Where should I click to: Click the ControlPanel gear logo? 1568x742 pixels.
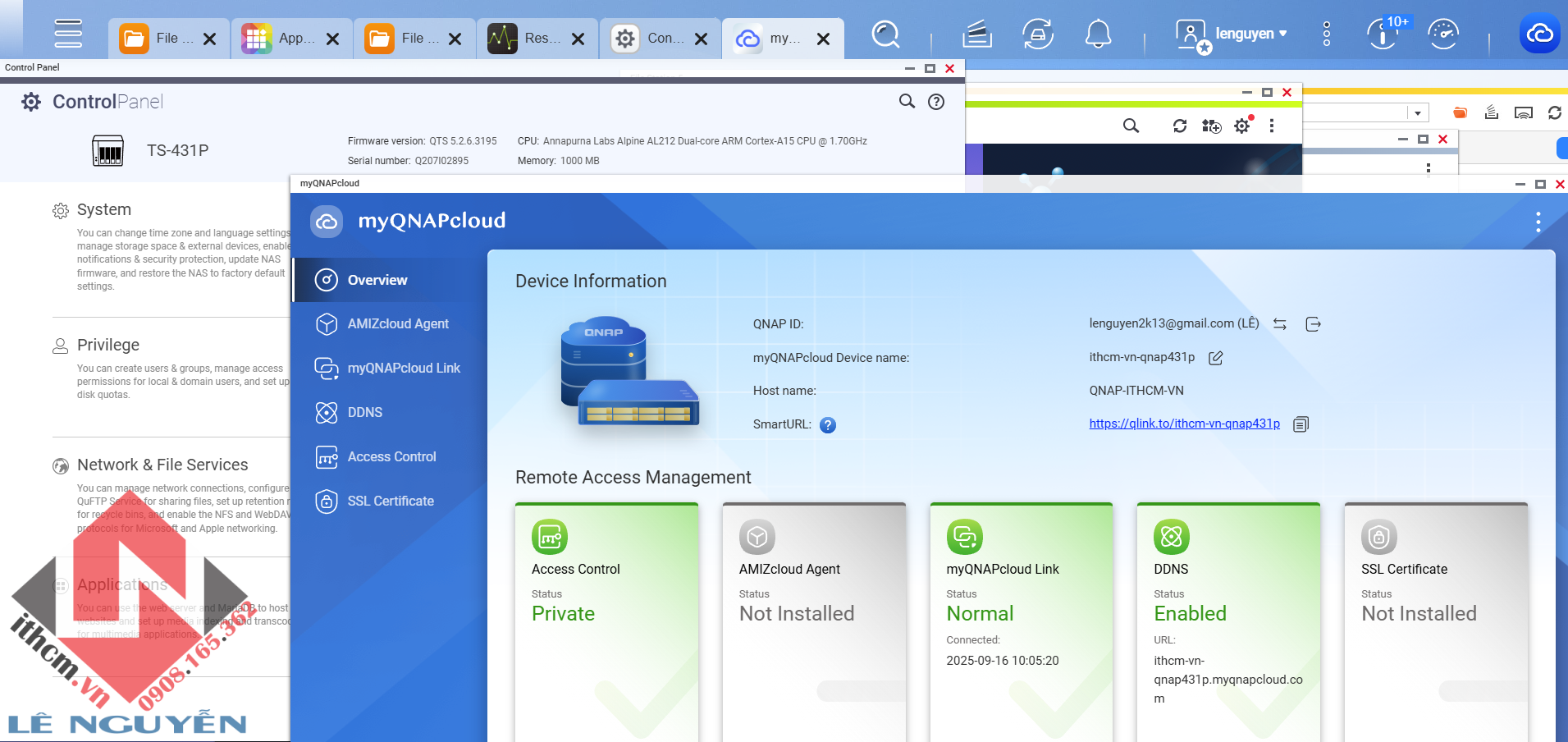tap(31, 101)
